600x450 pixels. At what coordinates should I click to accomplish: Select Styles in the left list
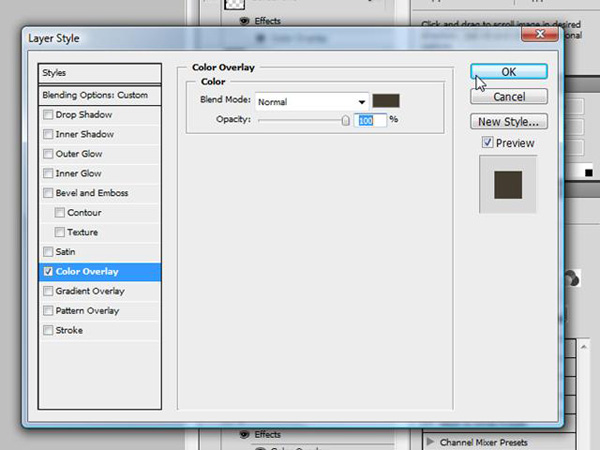pos(100,73)
